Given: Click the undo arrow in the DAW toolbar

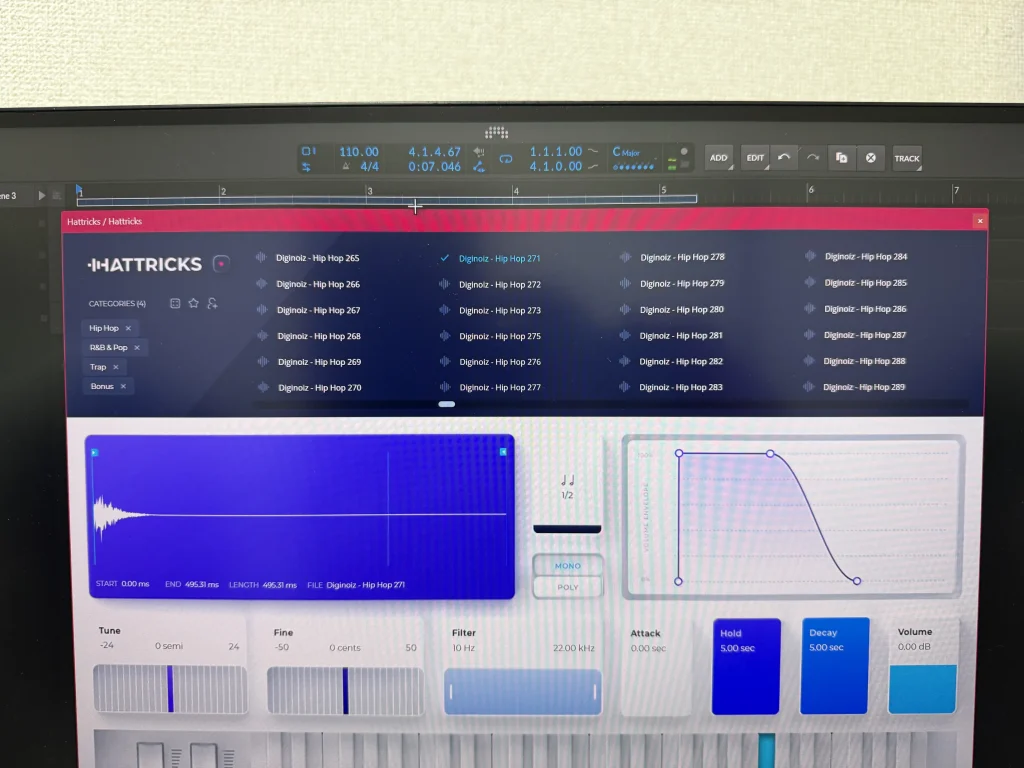Looking at the screenshot, I should (784, 158).
